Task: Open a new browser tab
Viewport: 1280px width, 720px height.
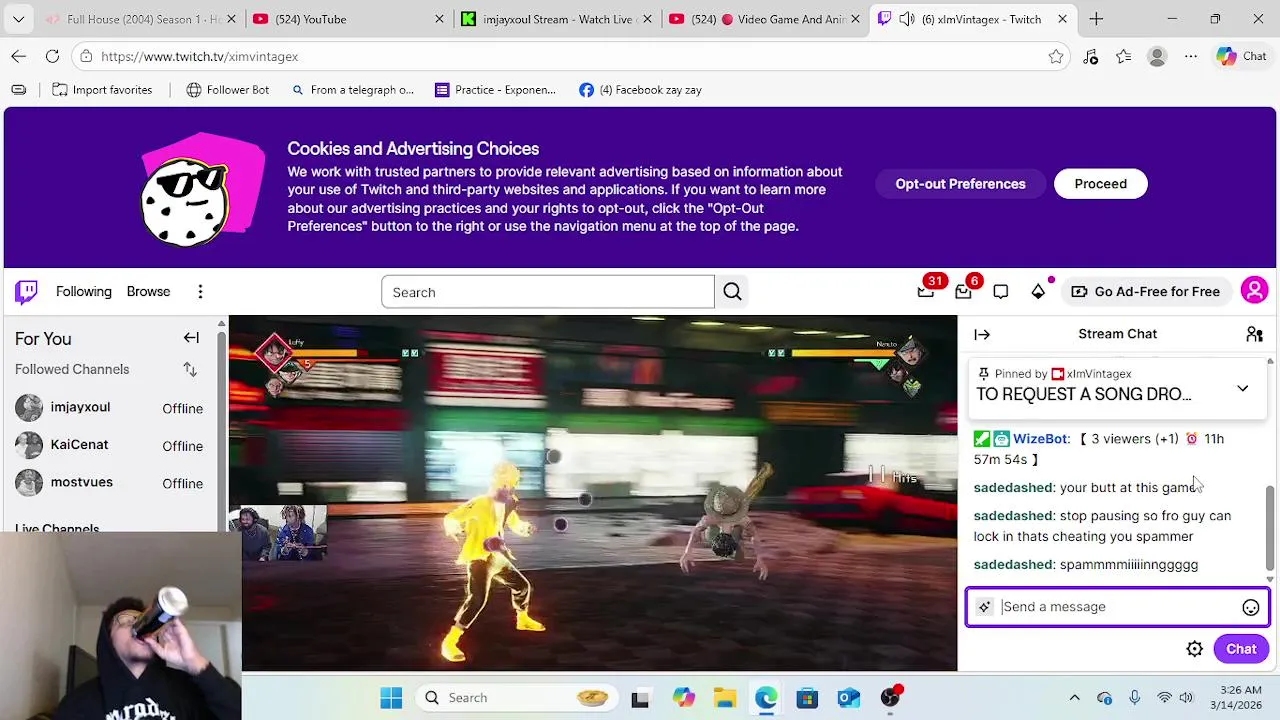Action: [1096, 19]
